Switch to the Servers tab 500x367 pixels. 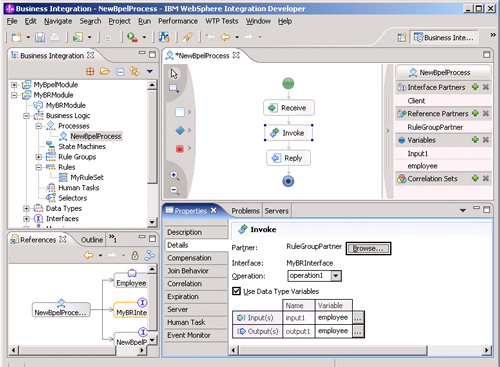[276, 211]
